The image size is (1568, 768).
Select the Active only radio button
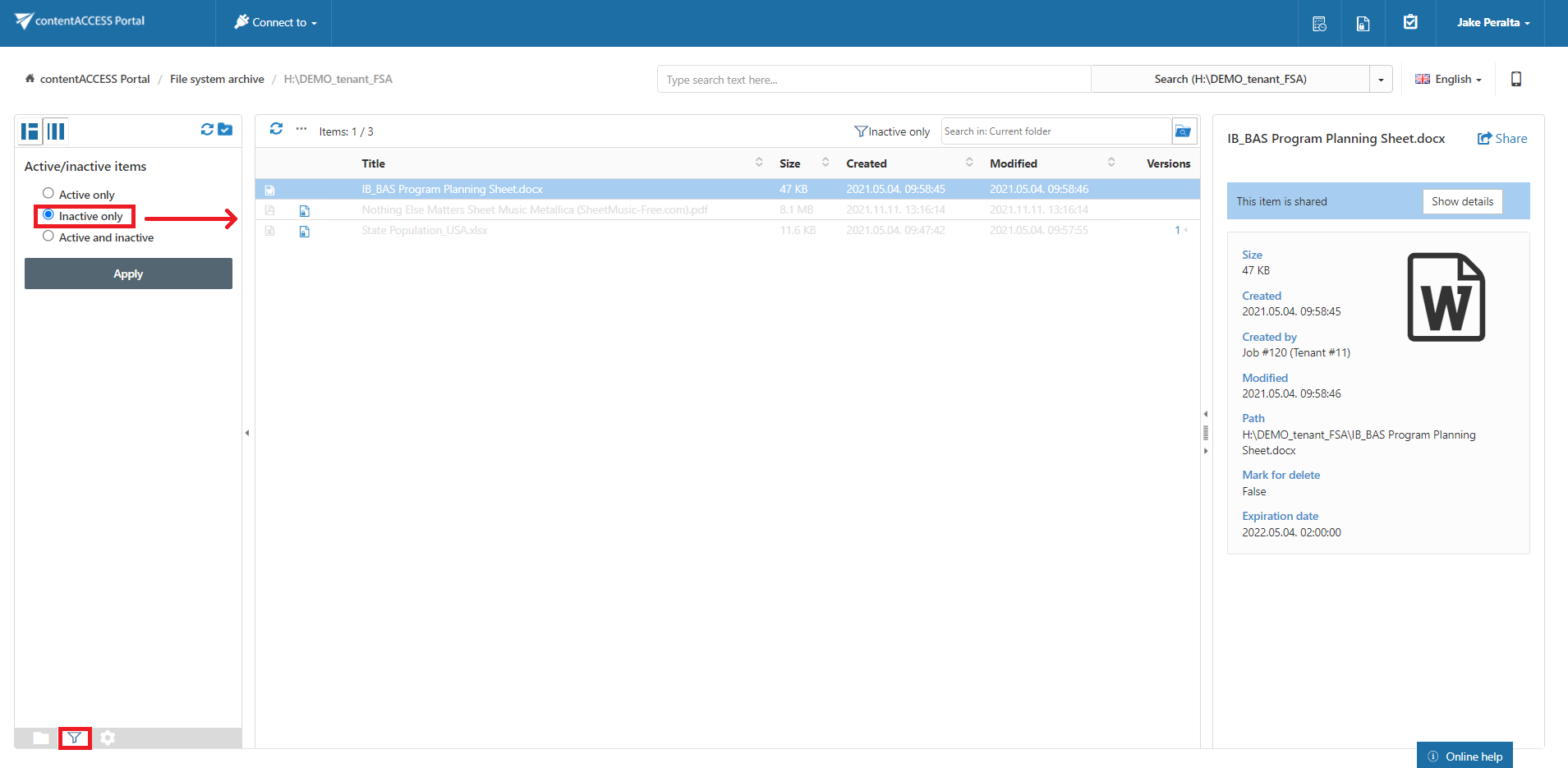point(48,194)
